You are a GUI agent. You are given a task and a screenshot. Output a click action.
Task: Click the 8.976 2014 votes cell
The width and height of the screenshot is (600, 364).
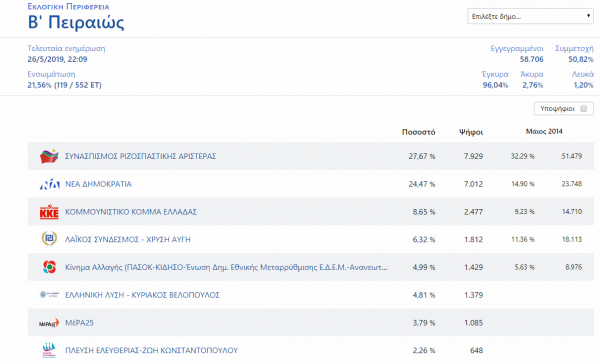click(574, 267)
